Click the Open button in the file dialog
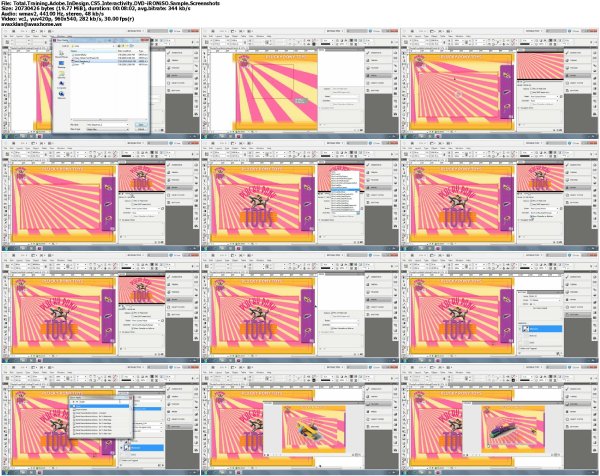This screenshot has width=600, height=476. point(141,125)
